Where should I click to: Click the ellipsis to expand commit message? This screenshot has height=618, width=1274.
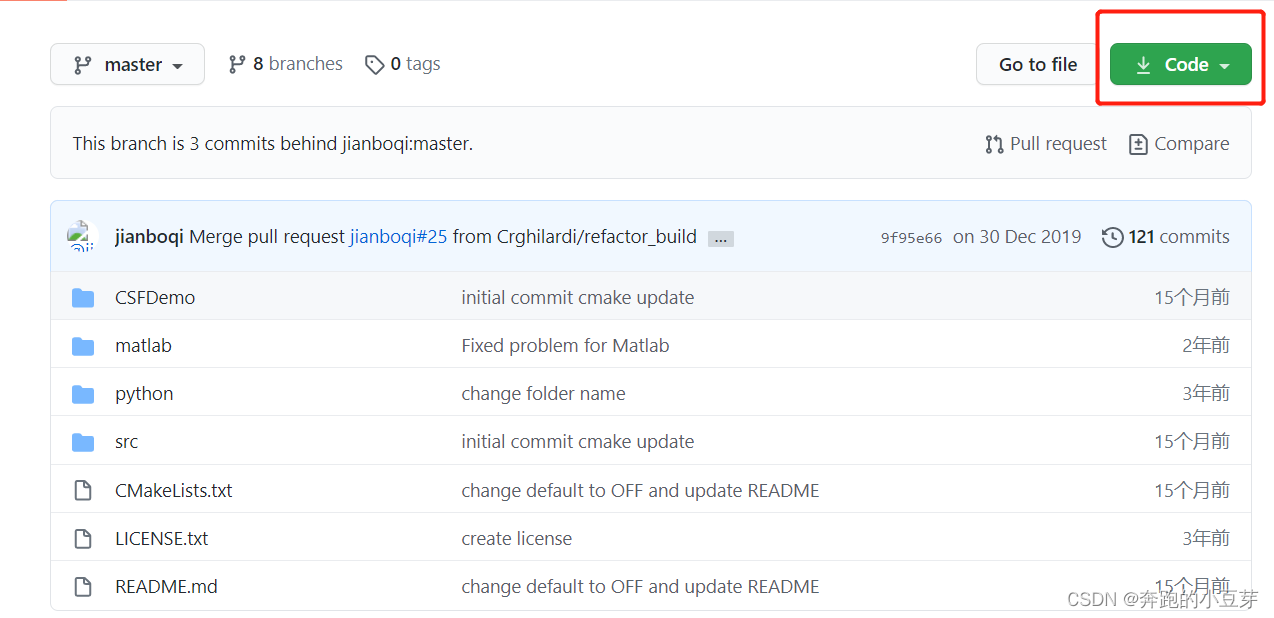[x=720, y=239]
